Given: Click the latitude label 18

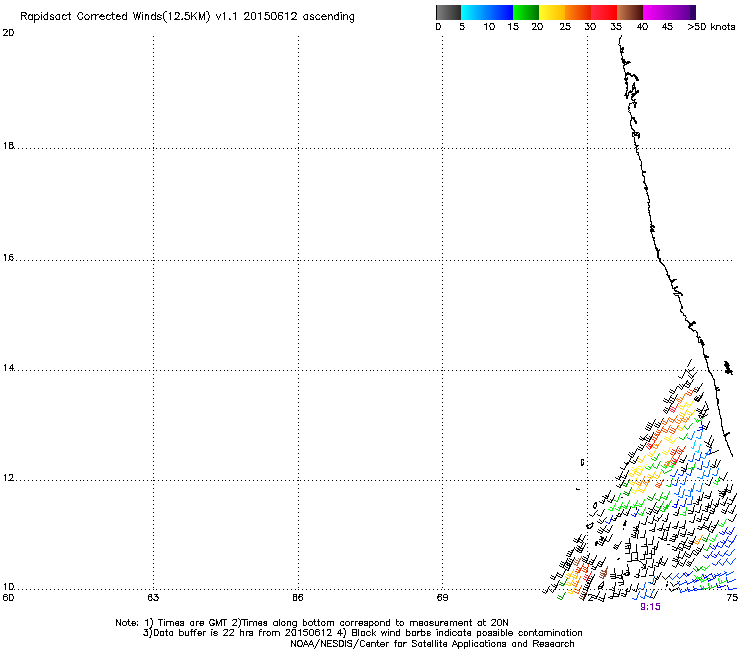Looking at the screenshot, I should (x=8, y=146).
